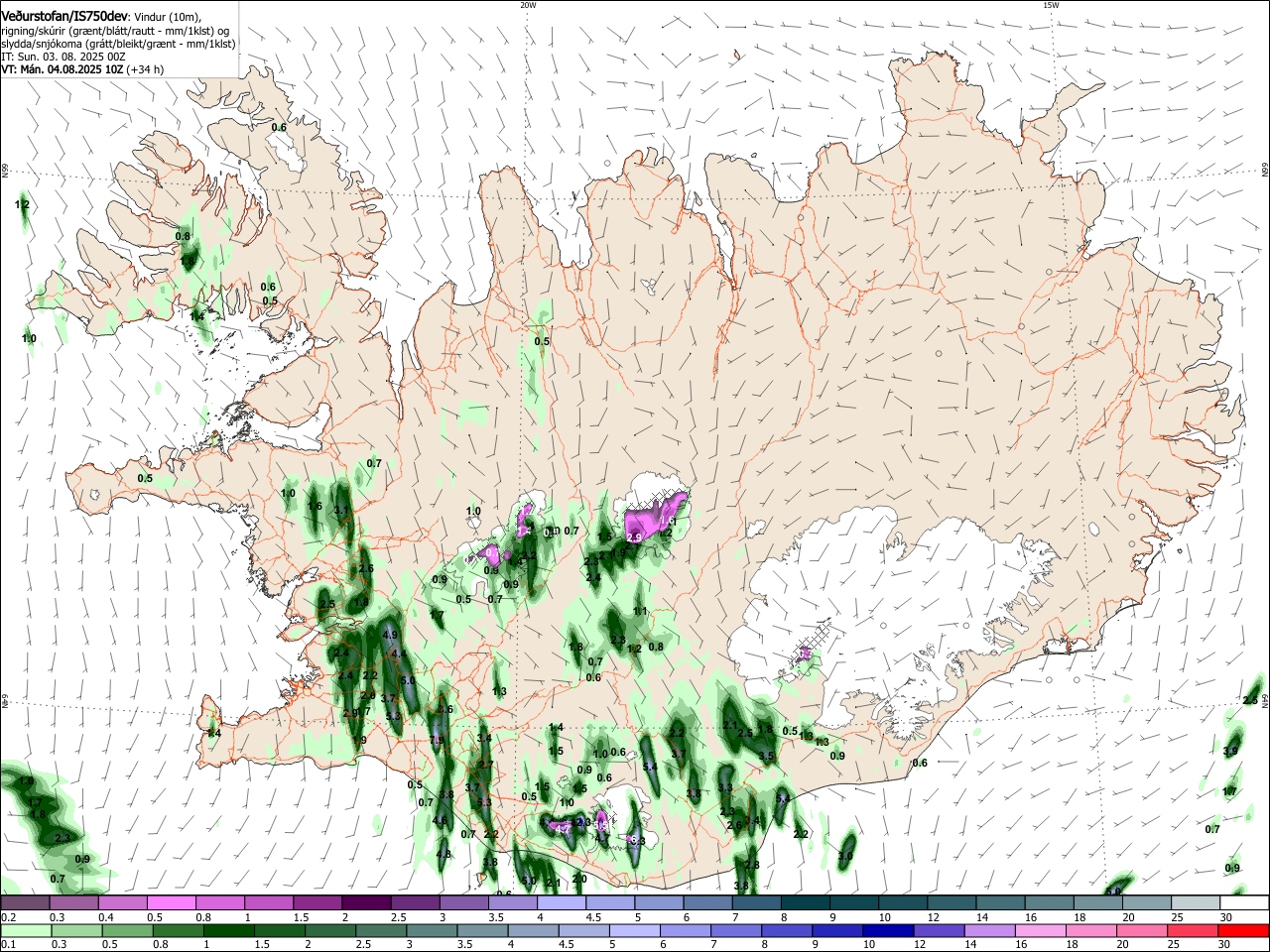Pick the dark navy swatch between 10 and 12 in the lower legend
1270x952 pixels.
[x=886, y=931]
